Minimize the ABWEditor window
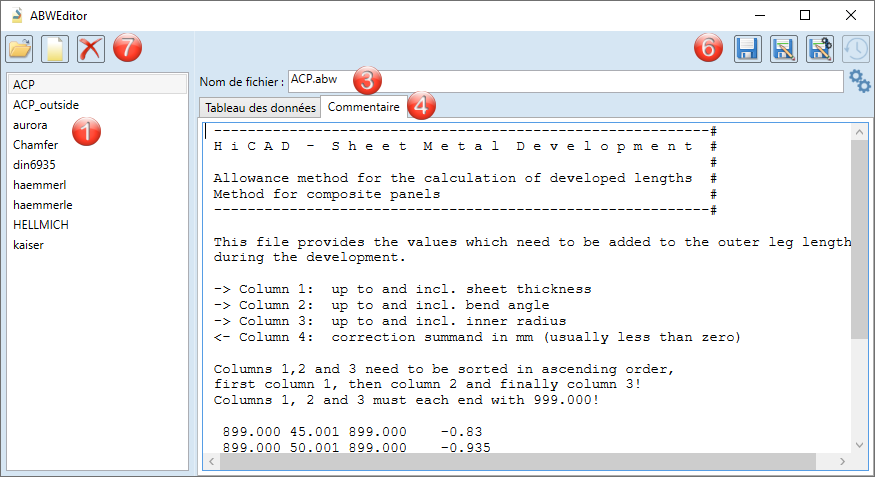 pos(759,15)
